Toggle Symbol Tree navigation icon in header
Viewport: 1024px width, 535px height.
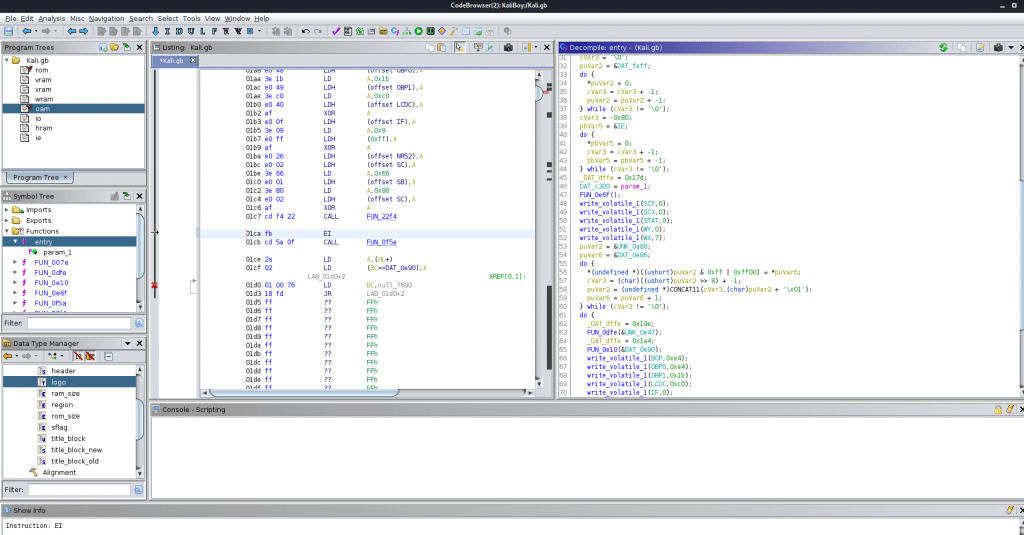click(127, 196)
